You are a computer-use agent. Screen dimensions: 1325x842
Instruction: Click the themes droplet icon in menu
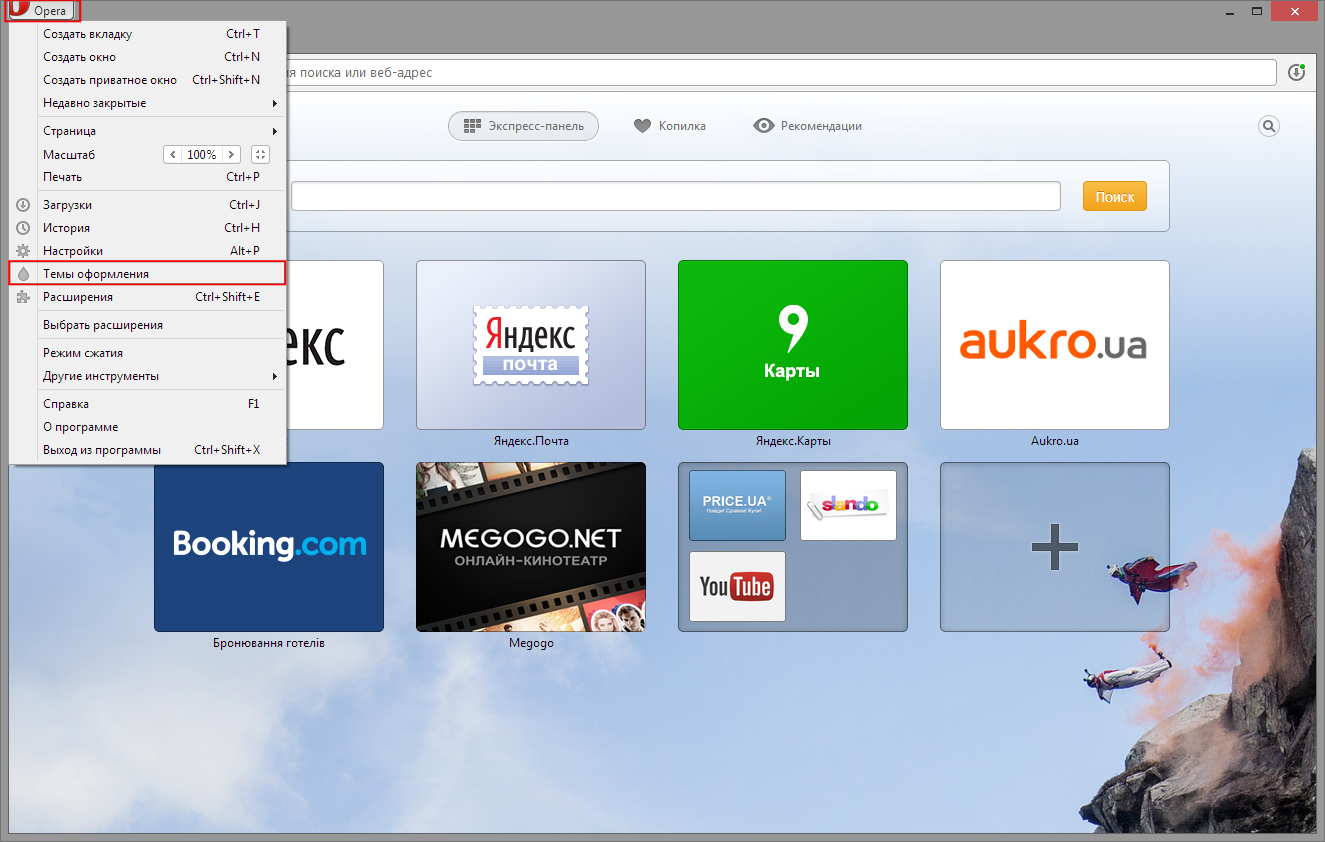tap(23, 274)
